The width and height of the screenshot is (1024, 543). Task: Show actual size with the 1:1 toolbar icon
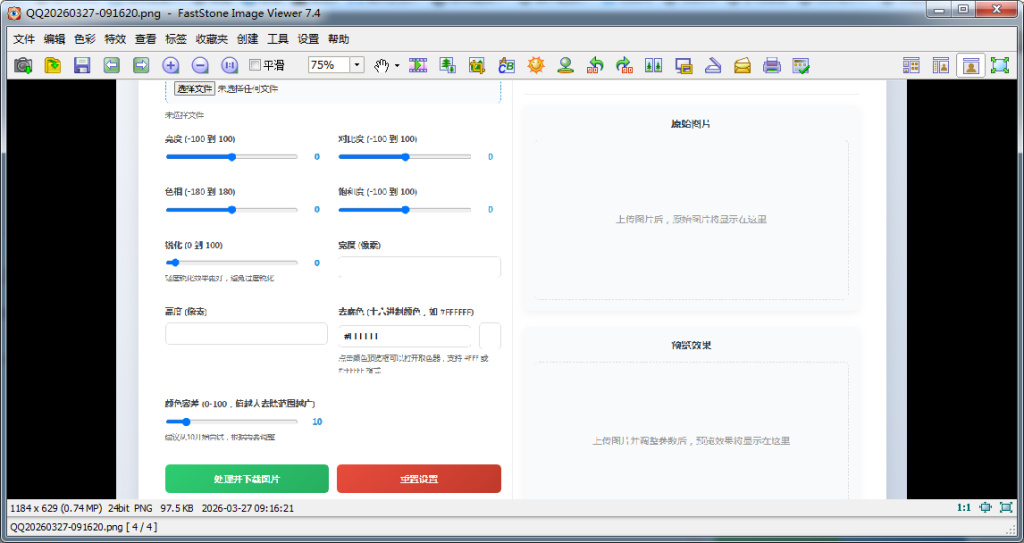(230, 65)
